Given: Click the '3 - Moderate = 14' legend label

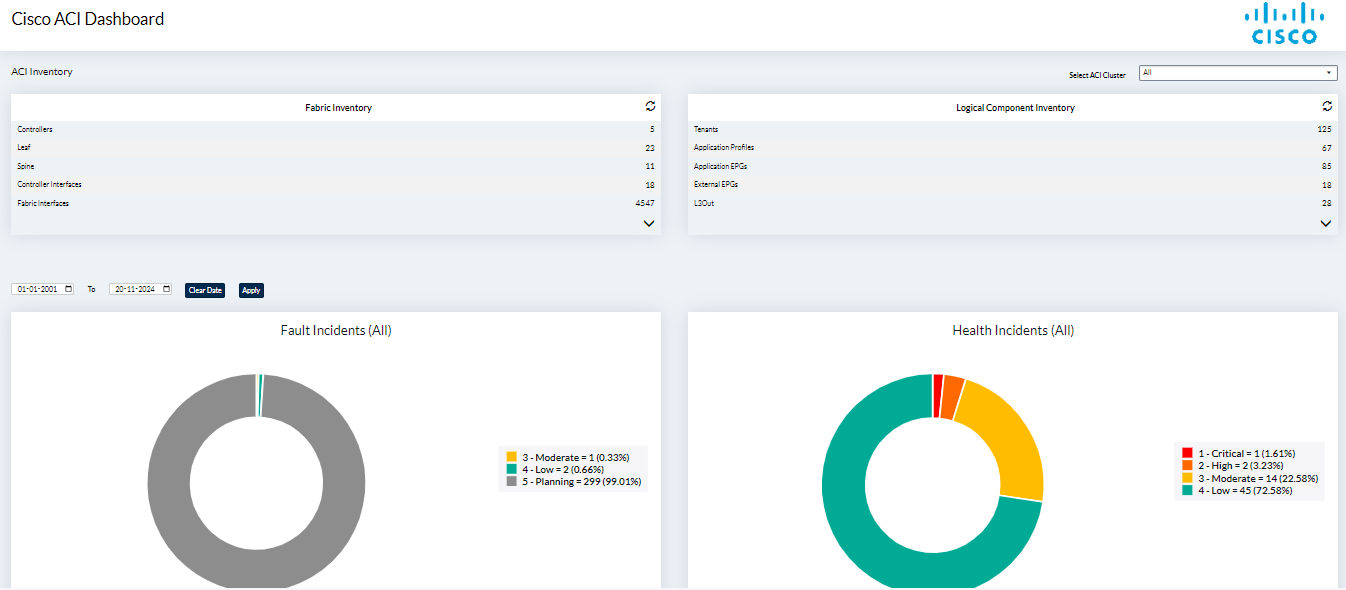Looking at the screenshot, I should [1259, 478].
